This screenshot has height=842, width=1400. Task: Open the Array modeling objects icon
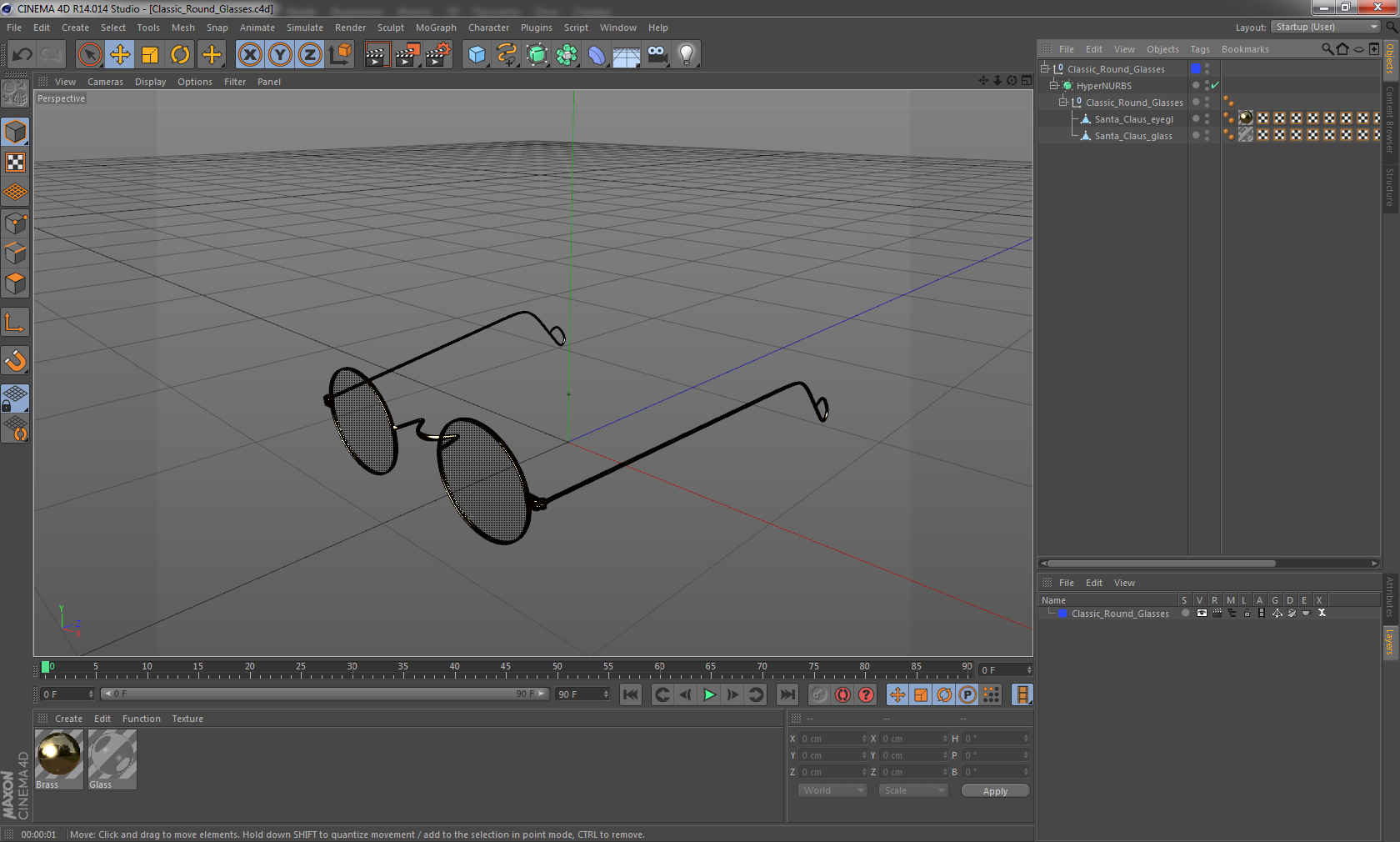tap(567, 55)
